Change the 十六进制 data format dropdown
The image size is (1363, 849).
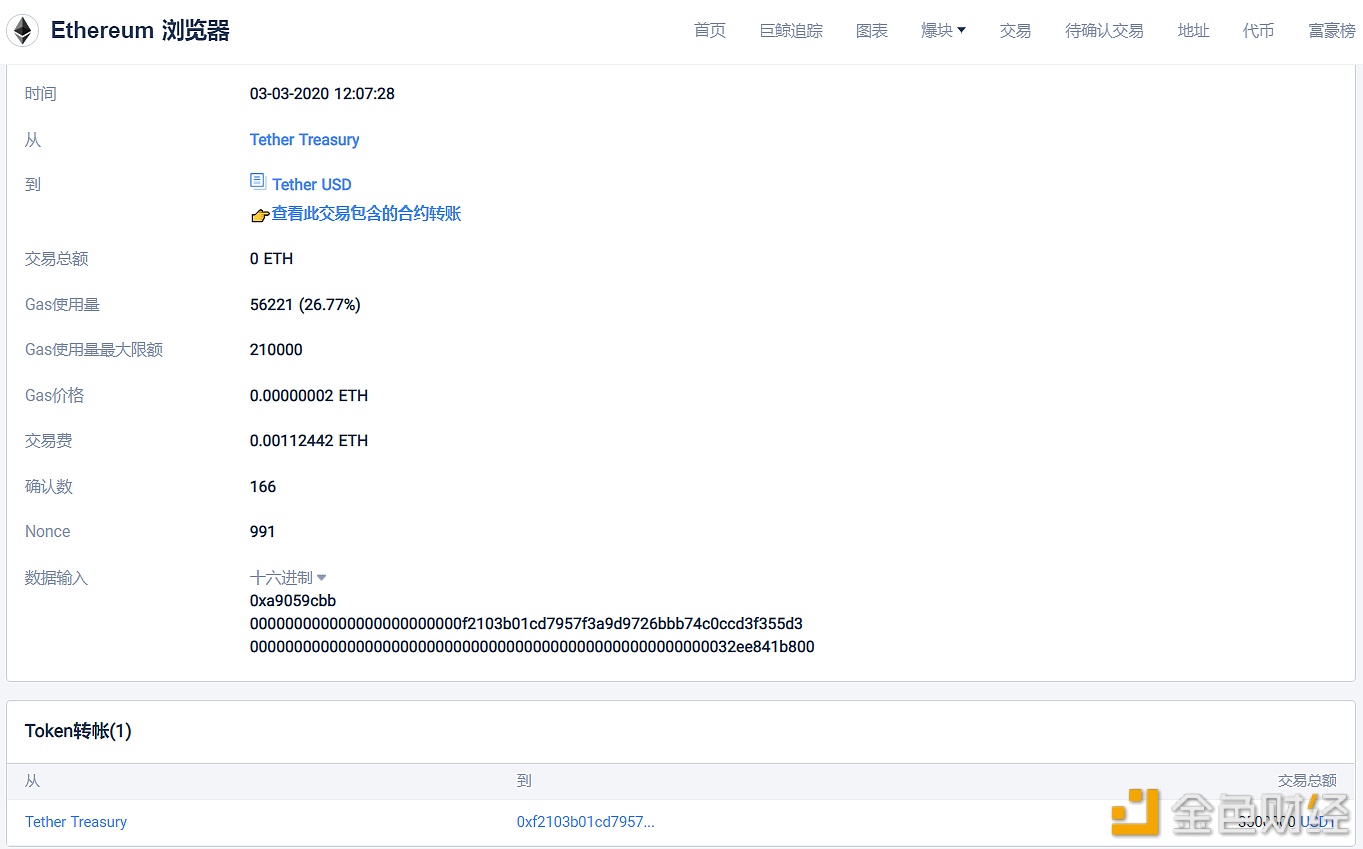288,577
